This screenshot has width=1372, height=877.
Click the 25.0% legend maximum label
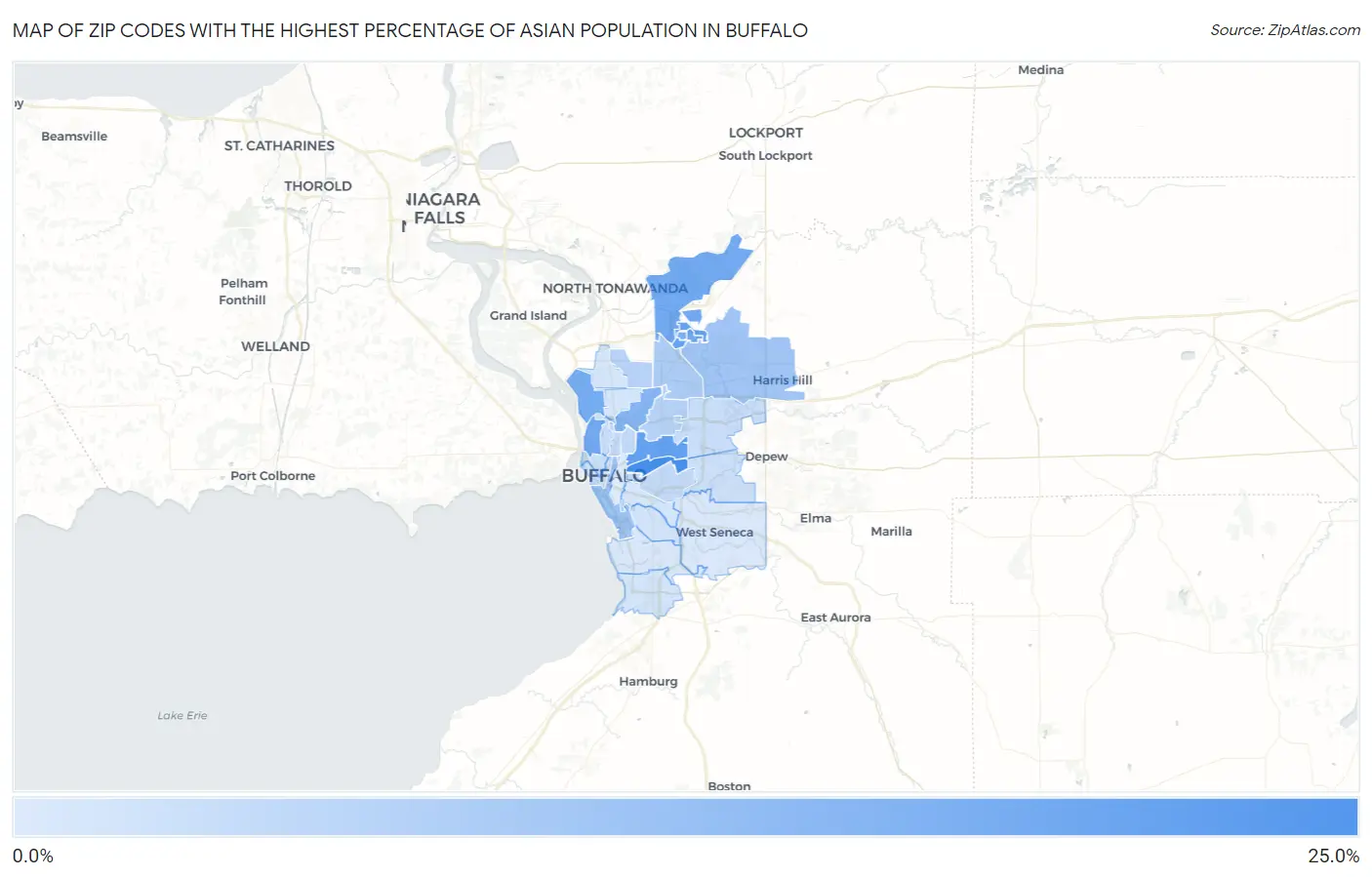1334,857
